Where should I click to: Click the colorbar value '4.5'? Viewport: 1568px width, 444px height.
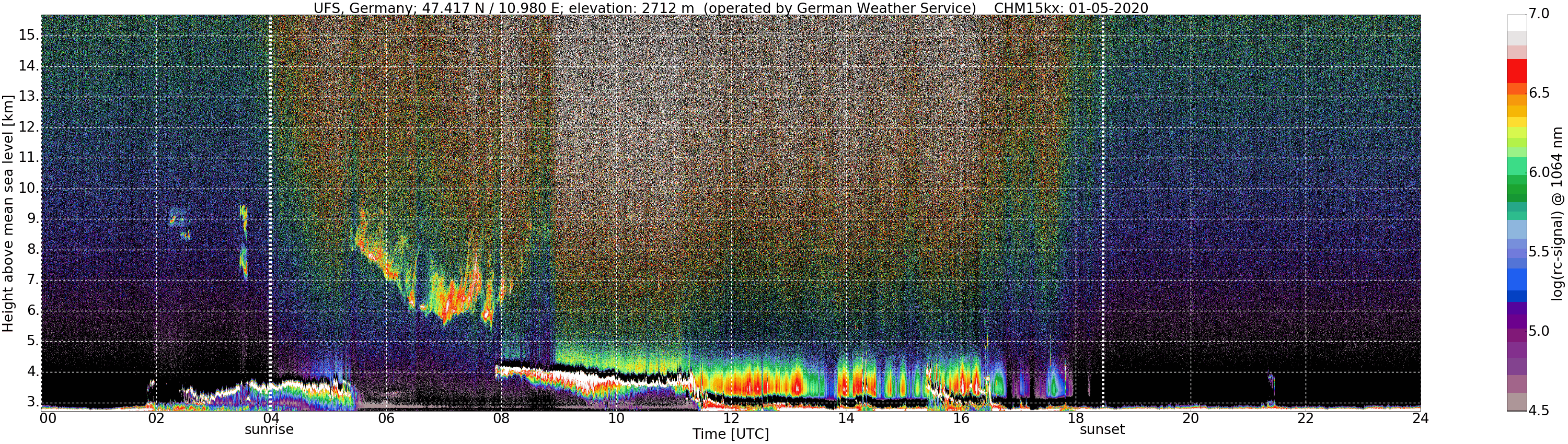coord(1539,411)
